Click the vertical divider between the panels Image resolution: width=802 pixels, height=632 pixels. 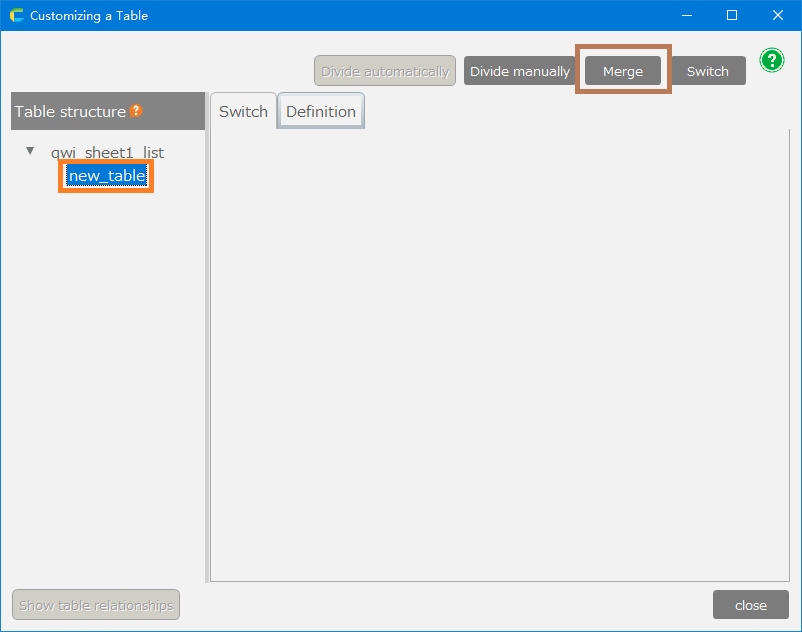[207, 340]
